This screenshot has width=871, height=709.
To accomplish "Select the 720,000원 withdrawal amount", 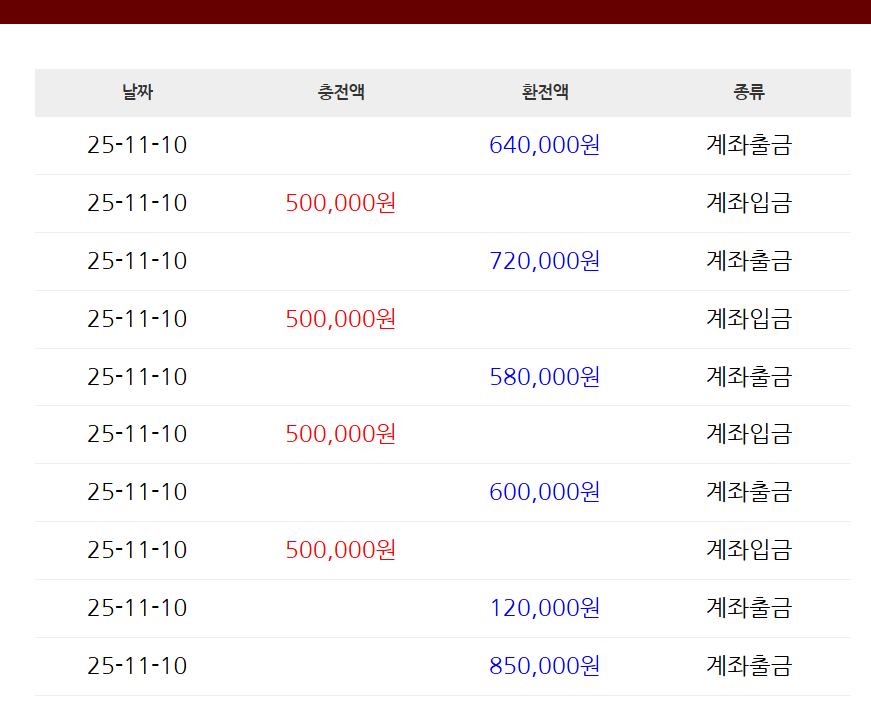I will click(x=545, y=261).
